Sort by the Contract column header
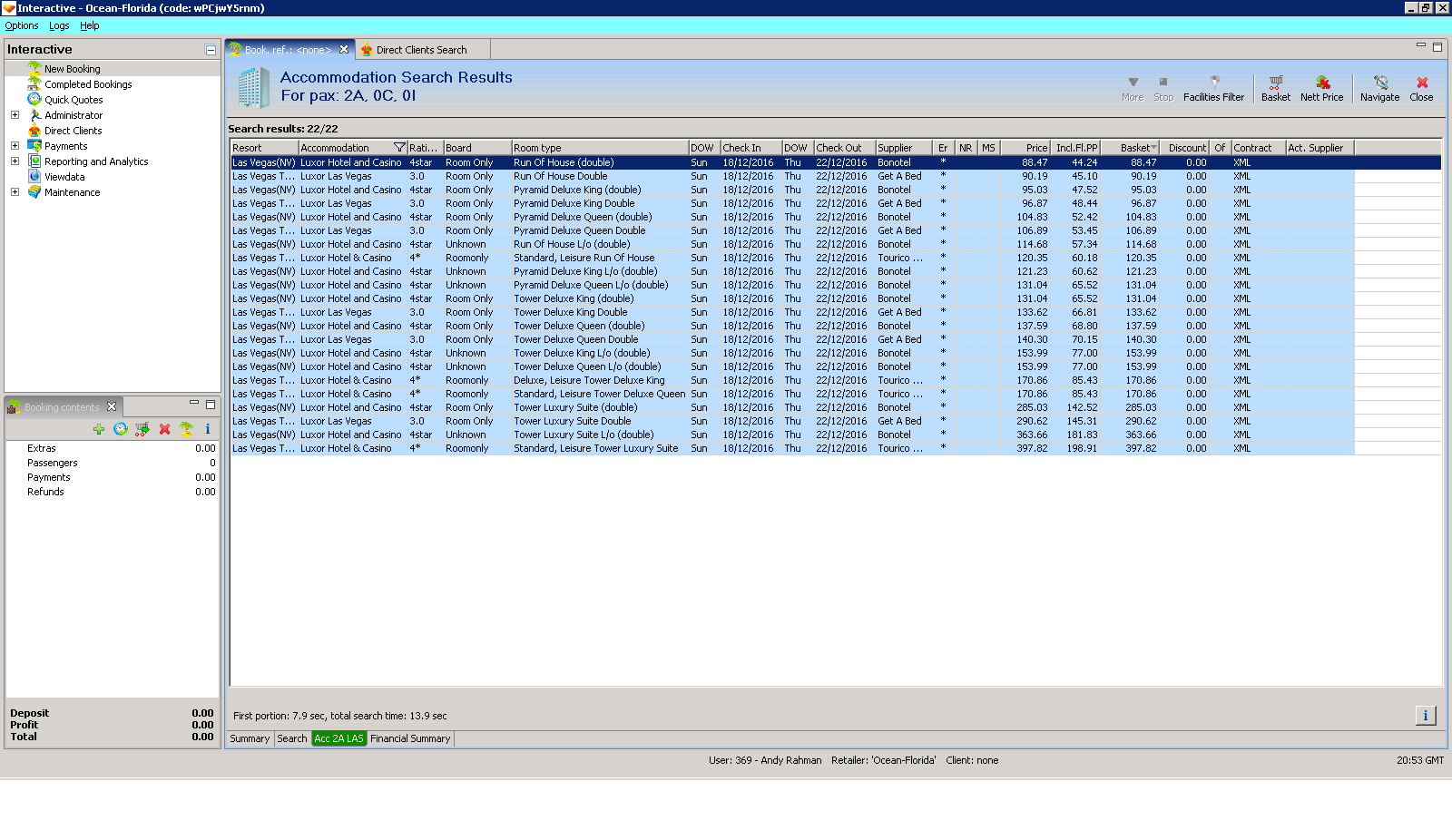The width and height of the screenshot is (1452, 840). coord(1258,148)
